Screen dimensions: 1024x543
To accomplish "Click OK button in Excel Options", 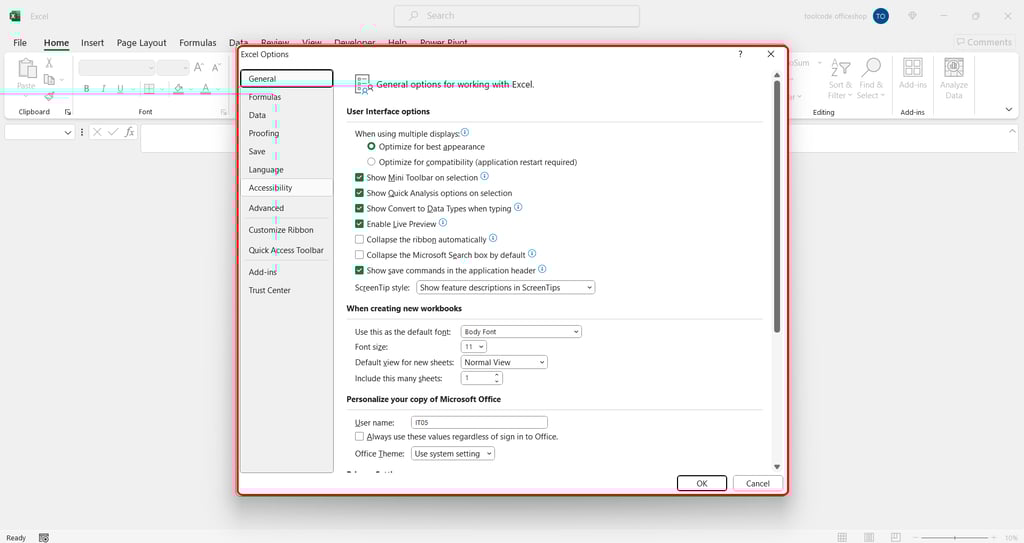I will 701,483.
